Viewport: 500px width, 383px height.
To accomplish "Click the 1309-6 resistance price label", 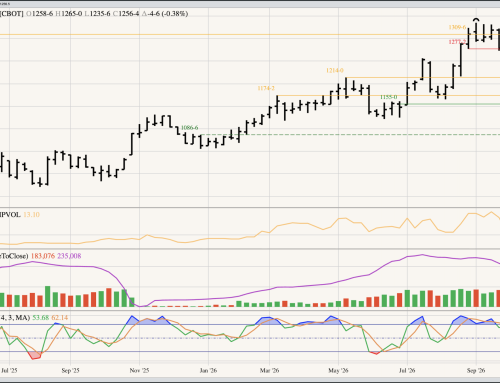I will pos(457,27).
